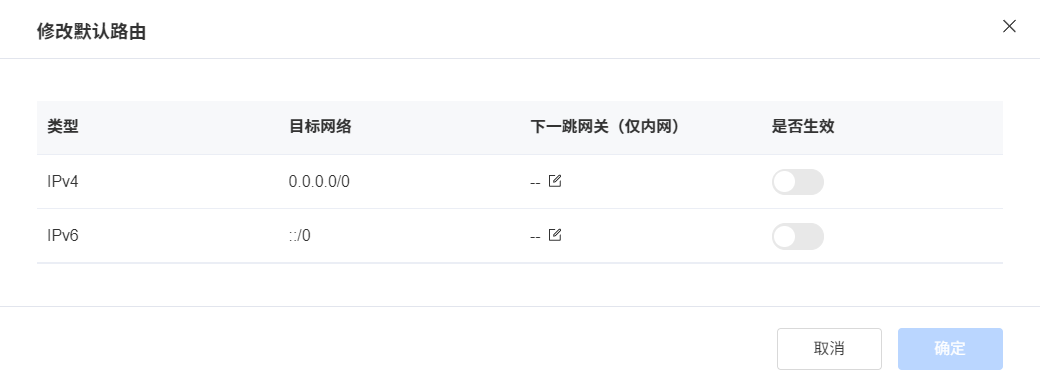Click the 修改默认路由 dialog title

pyautogui.click(x=92, y=31)
